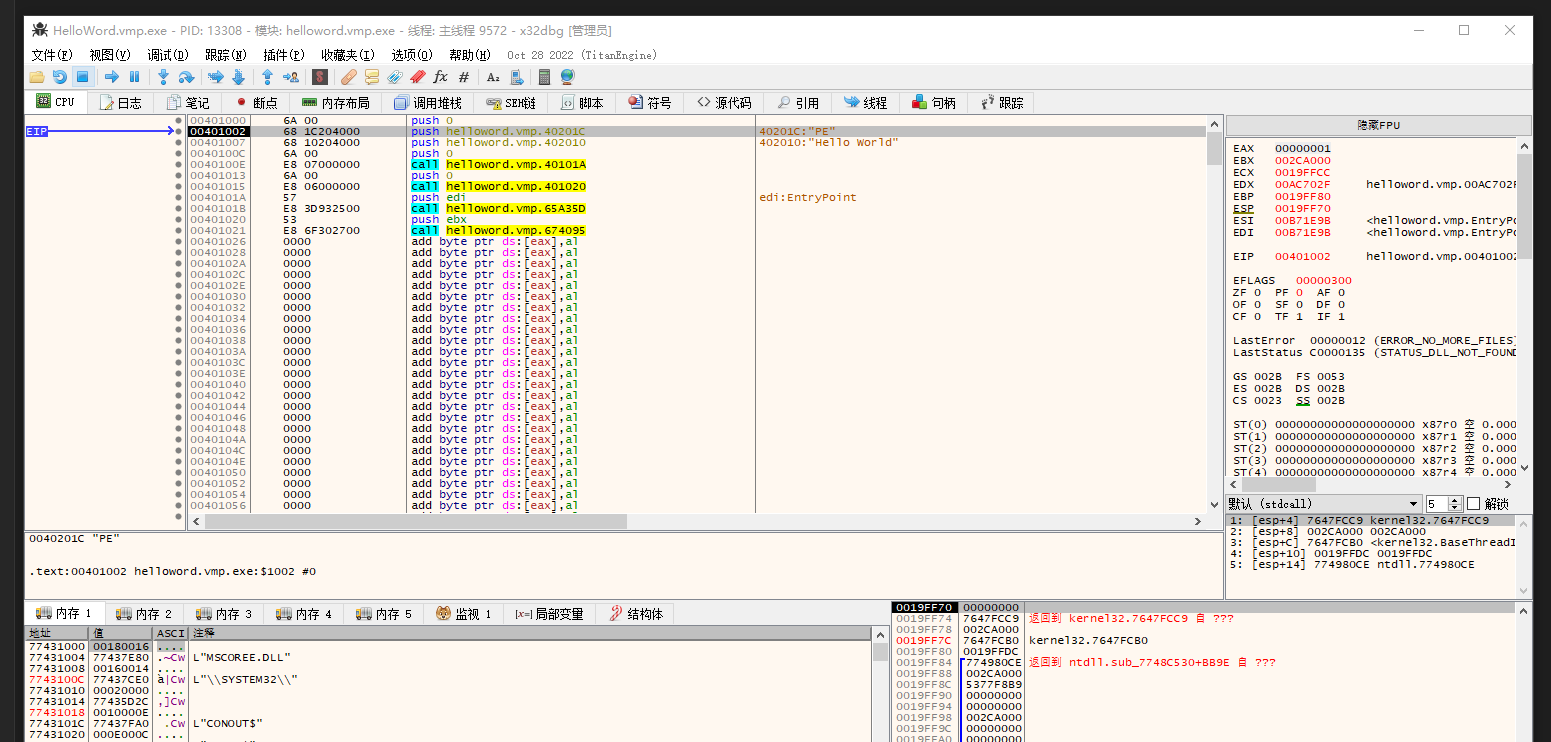Viewport: 1551px width, 742px height.
Task: Open the 跟踪(N) menu
Action: (225, 55)
